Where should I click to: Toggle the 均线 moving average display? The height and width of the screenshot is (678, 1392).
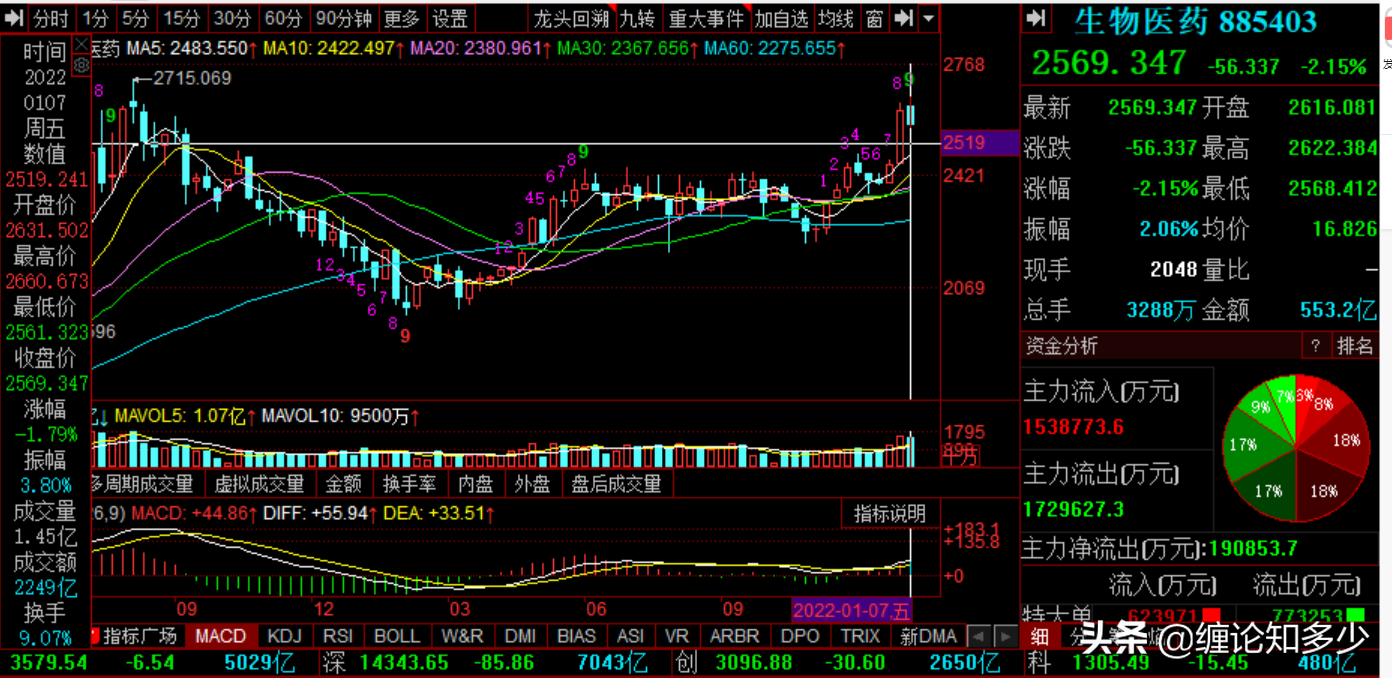click(x=836, y=18)
